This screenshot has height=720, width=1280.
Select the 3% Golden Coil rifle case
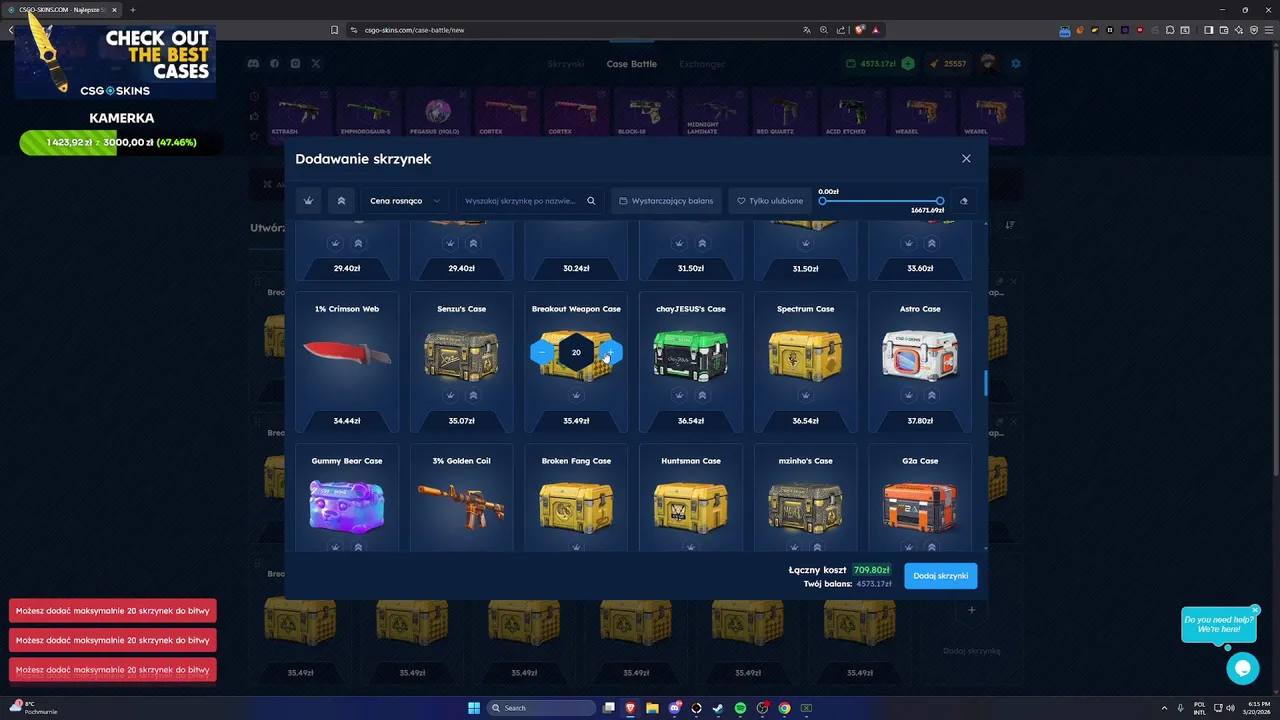click(461, 506)
